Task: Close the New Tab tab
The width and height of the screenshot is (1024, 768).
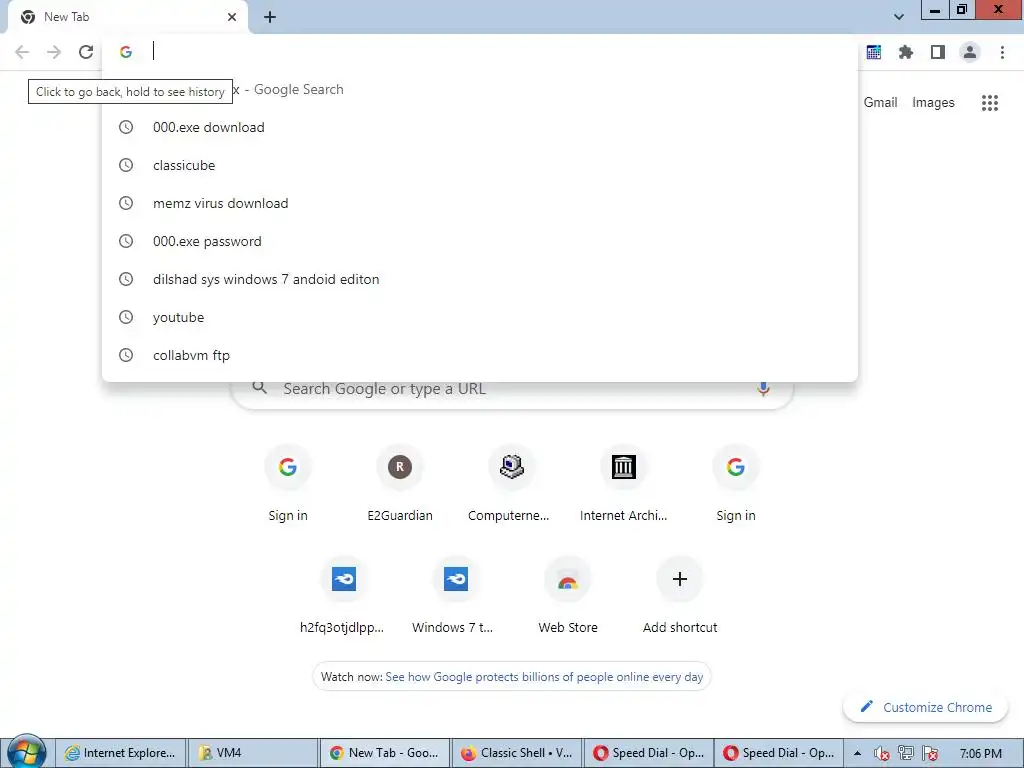Action: click(232, 17)
